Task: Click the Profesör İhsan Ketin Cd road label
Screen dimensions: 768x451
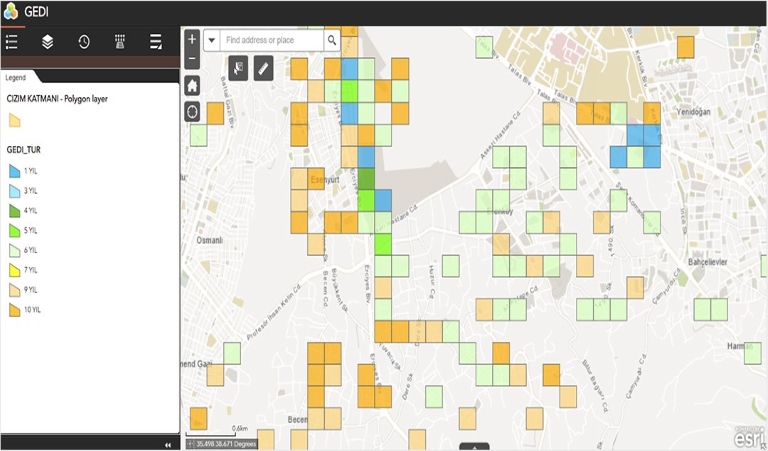Action: point(273,313)
